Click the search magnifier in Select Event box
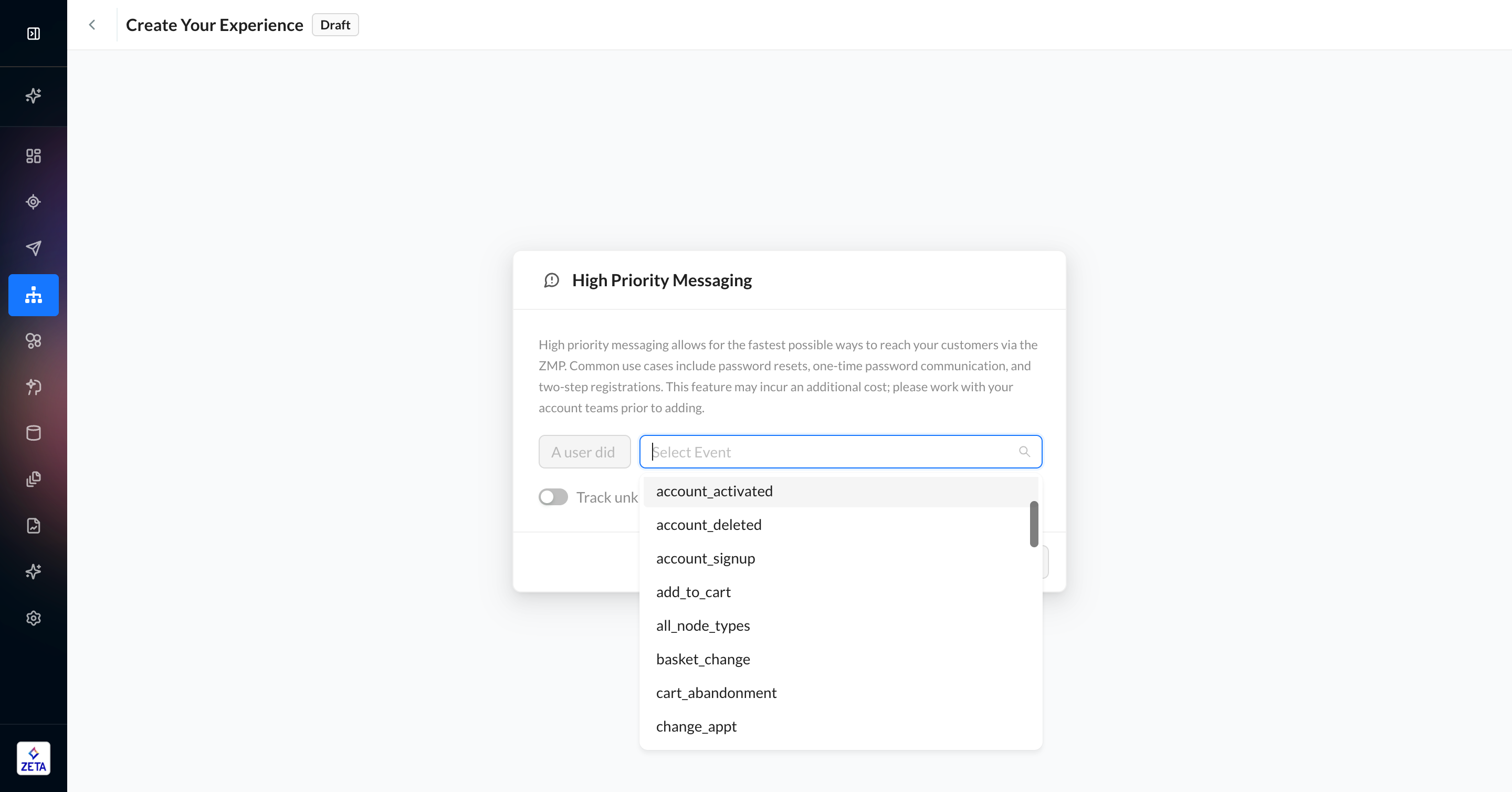Screen dimensions: 1512x792 pos(1024,452)
